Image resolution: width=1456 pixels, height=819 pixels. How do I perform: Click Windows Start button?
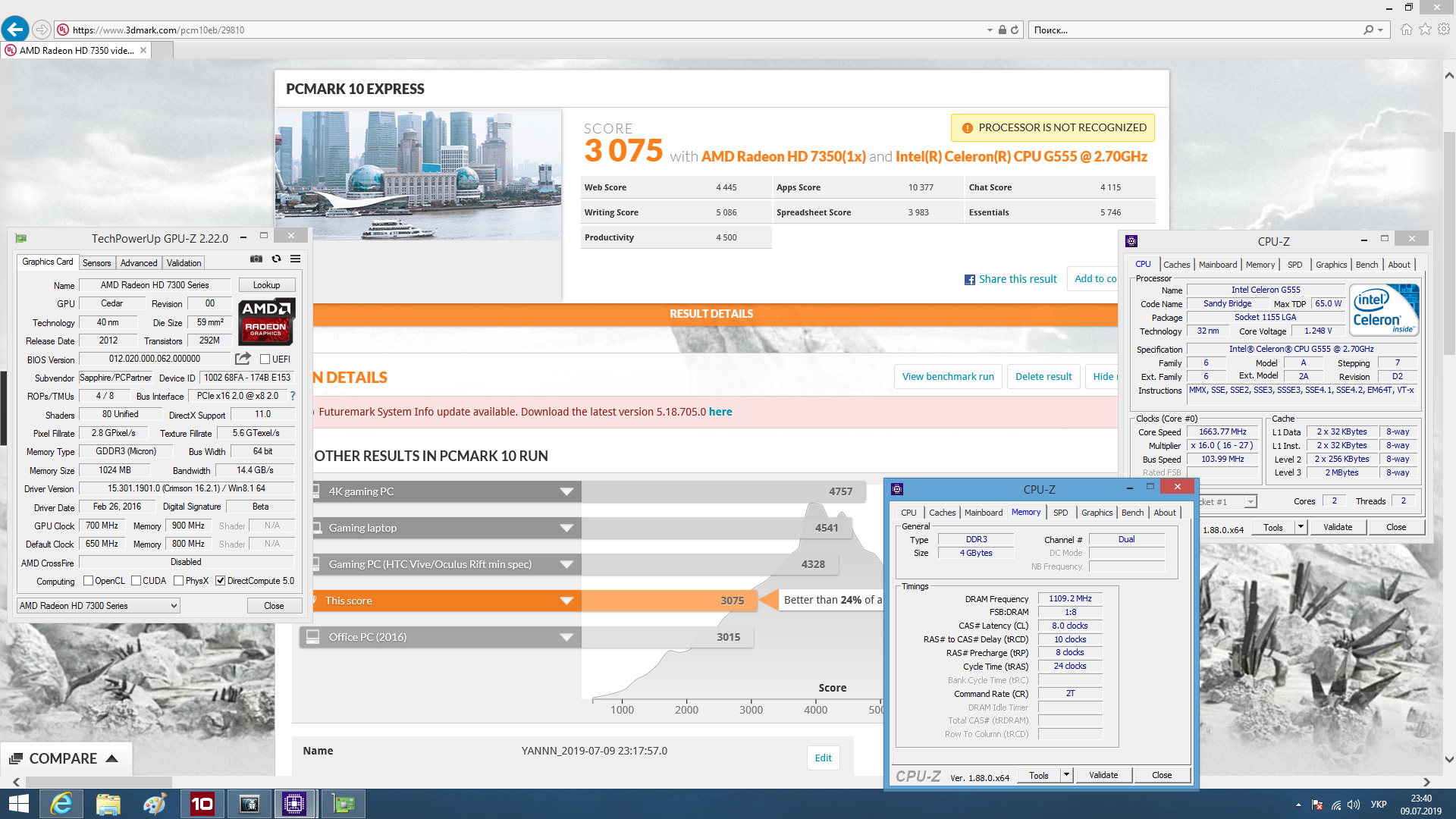point(18,804)
